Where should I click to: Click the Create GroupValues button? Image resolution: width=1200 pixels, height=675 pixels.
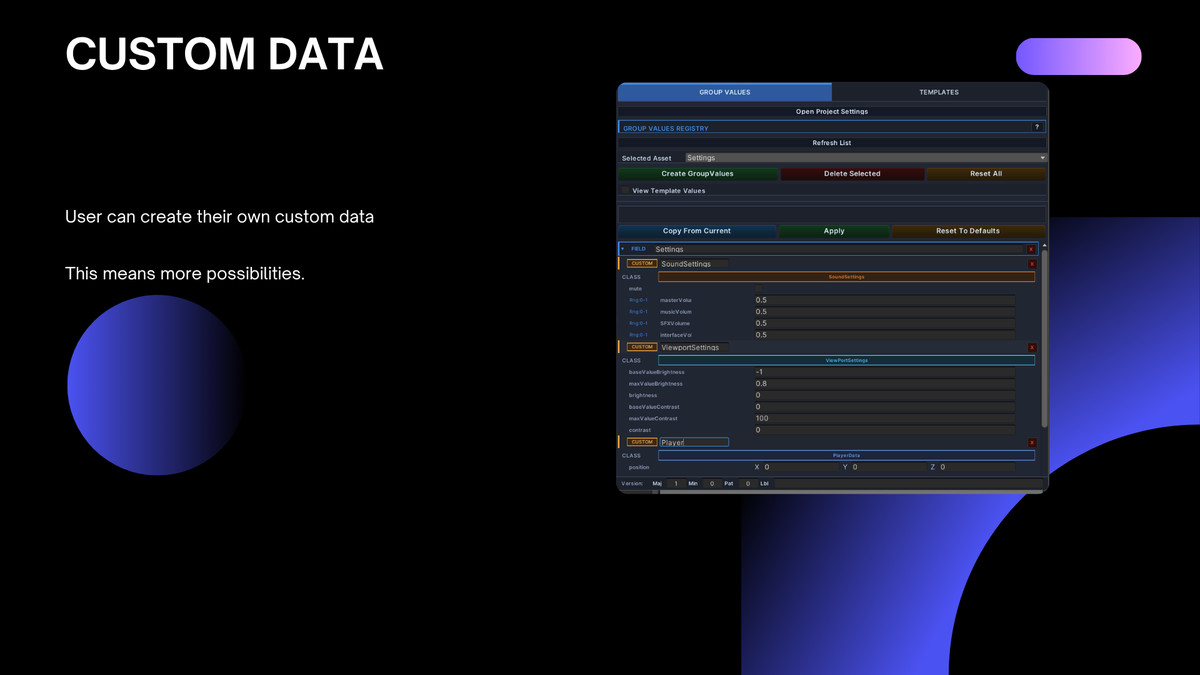(x=697, y=173)
